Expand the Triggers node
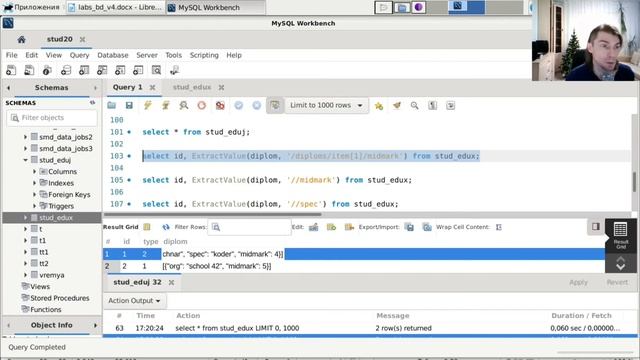Viewport: 640px width, 360px height. 34,206
